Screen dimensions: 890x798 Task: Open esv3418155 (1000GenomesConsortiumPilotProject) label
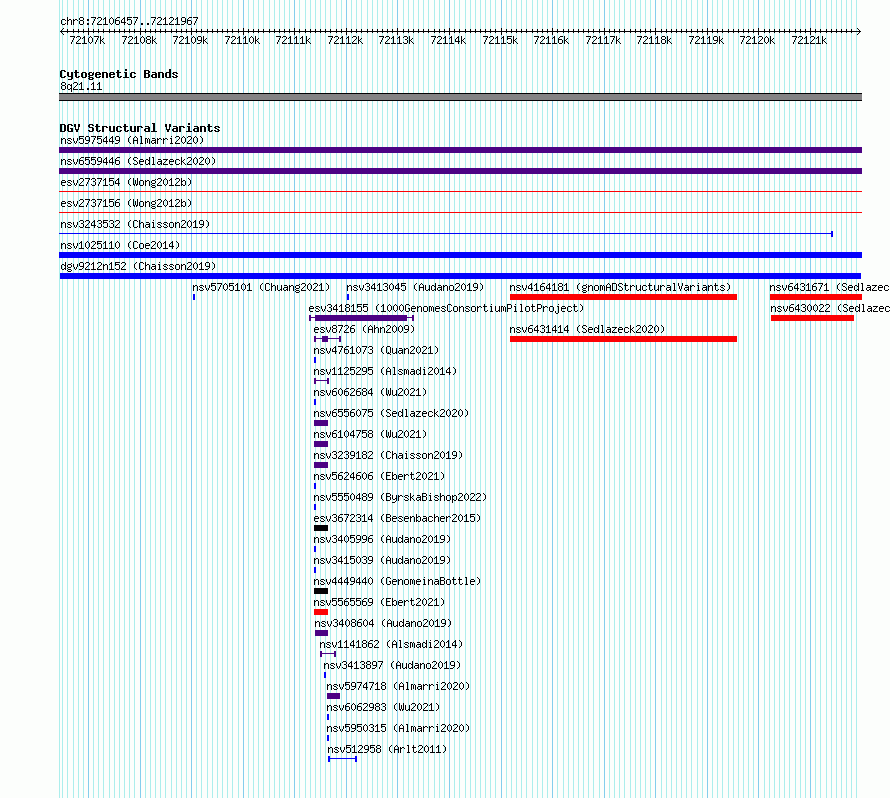tap(446, 308)
